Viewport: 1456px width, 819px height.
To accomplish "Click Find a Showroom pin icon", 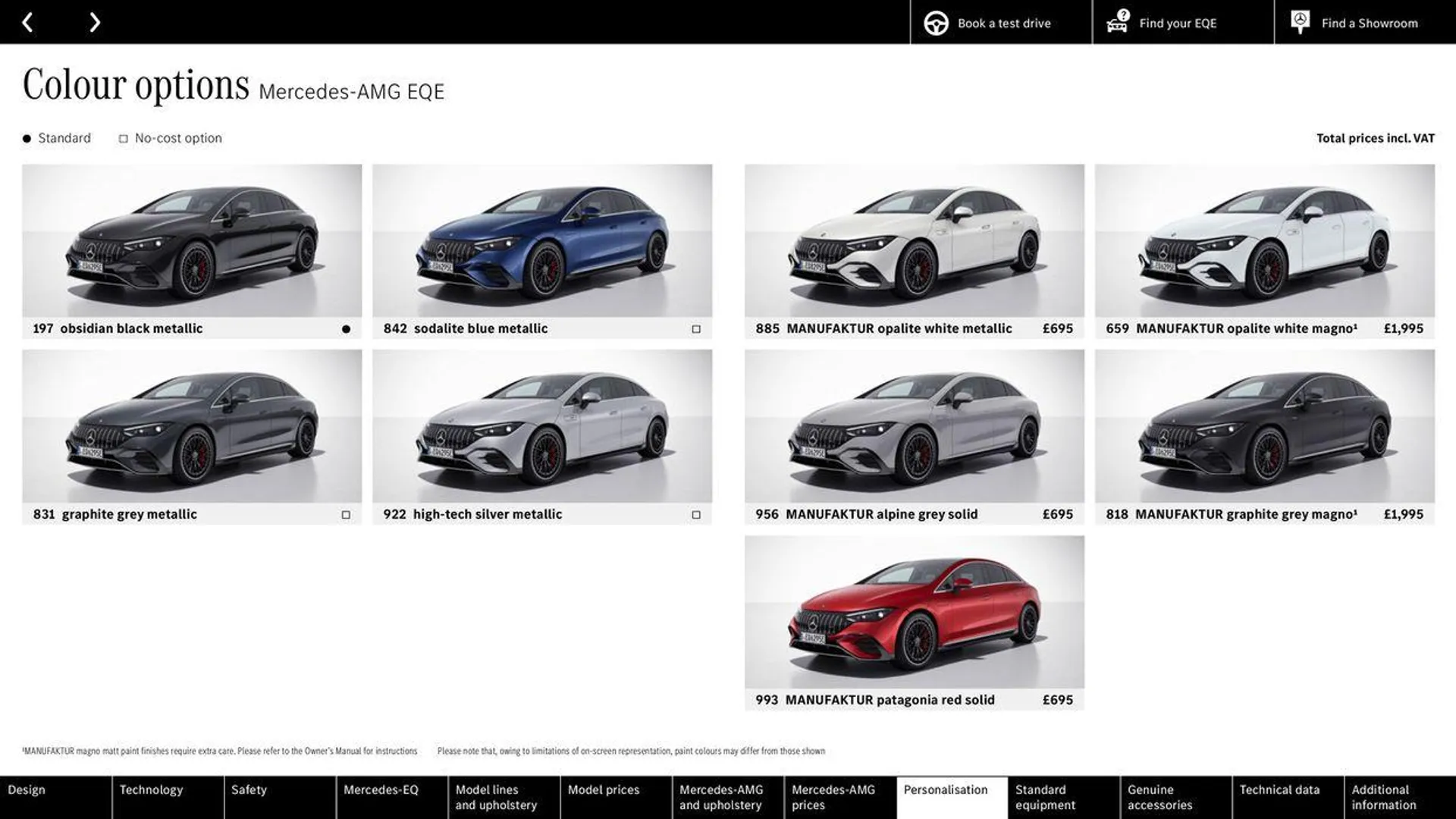I will [1300, 22].
